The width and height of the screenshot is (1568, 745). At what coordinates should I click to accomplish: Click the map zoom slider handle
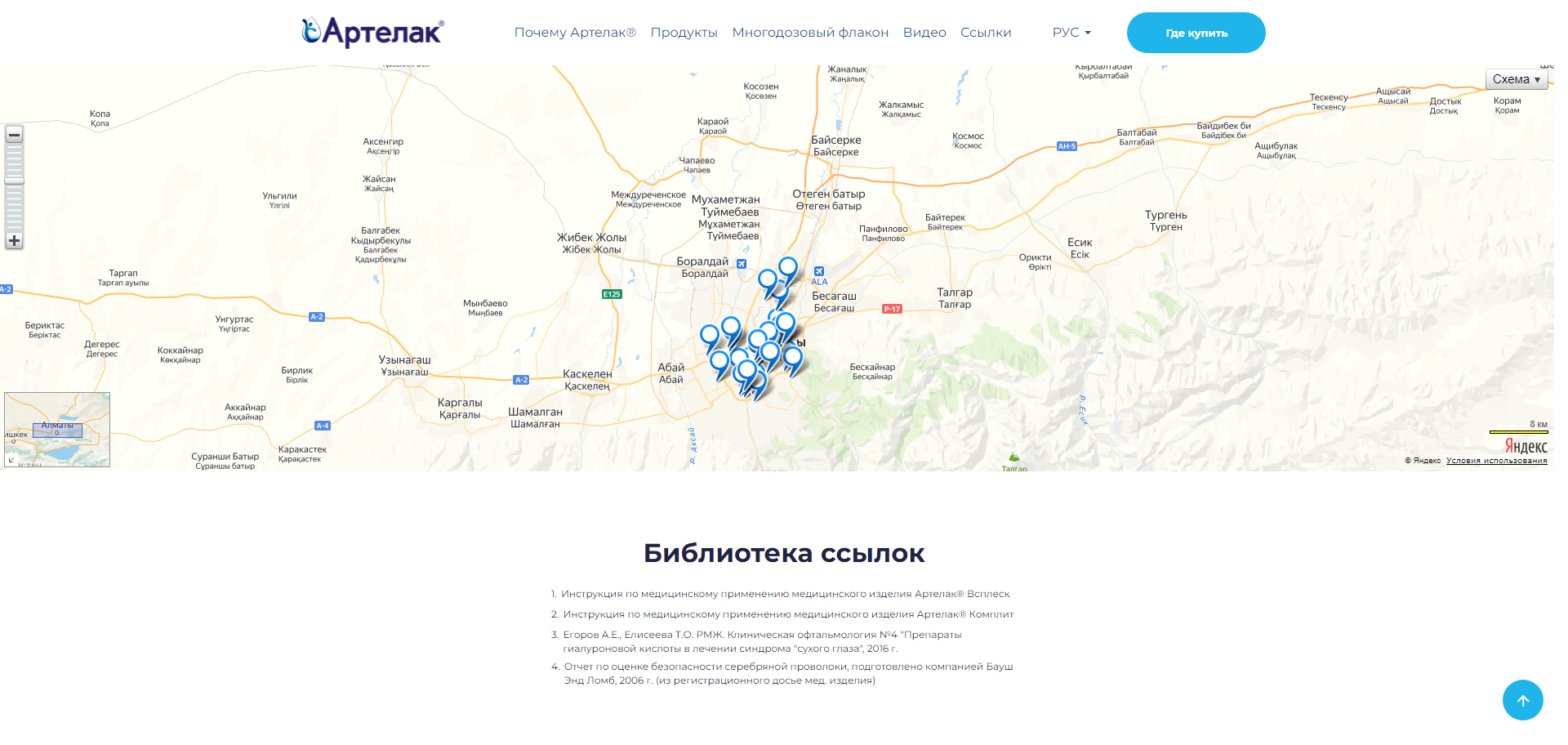pyautogui.click(x=14, y=181)
